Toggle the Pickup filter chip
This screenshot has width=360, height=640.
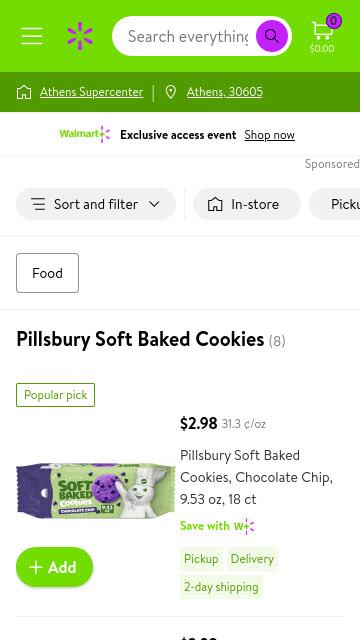point(335,204)
